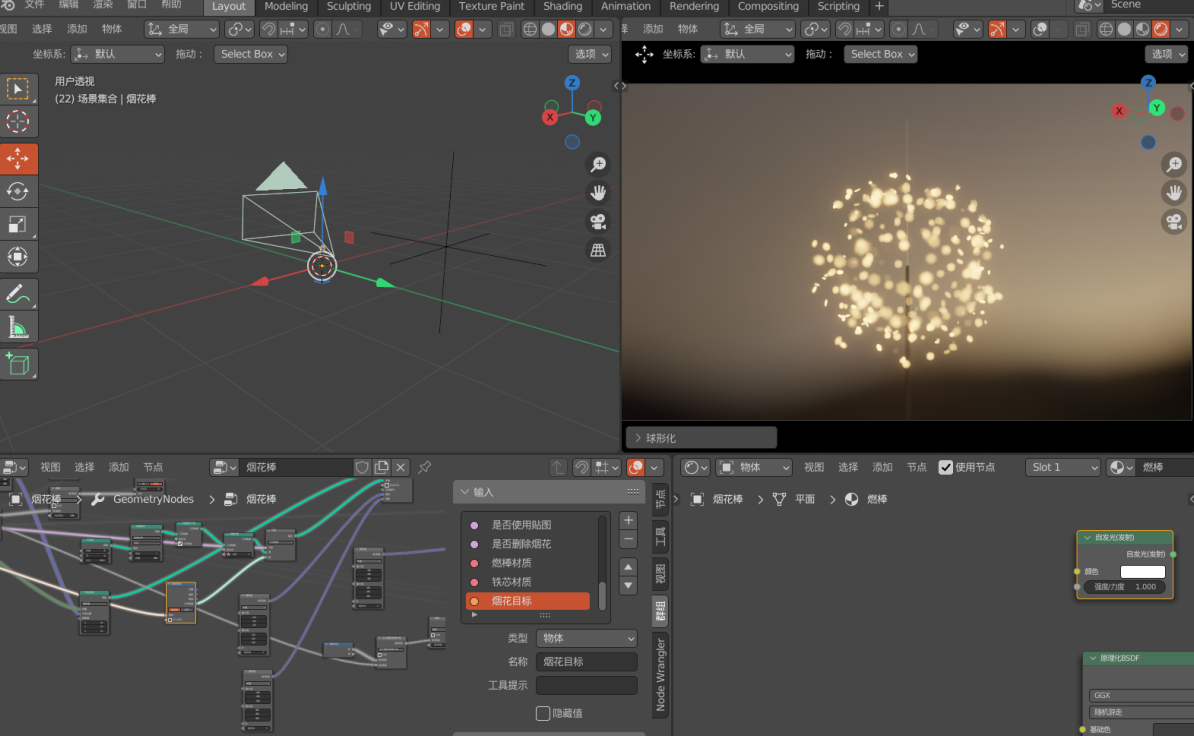The width and height of the screenshot is (1194, 736).
Task: Move input socket up with arrow
Action: tap(627, 567)
